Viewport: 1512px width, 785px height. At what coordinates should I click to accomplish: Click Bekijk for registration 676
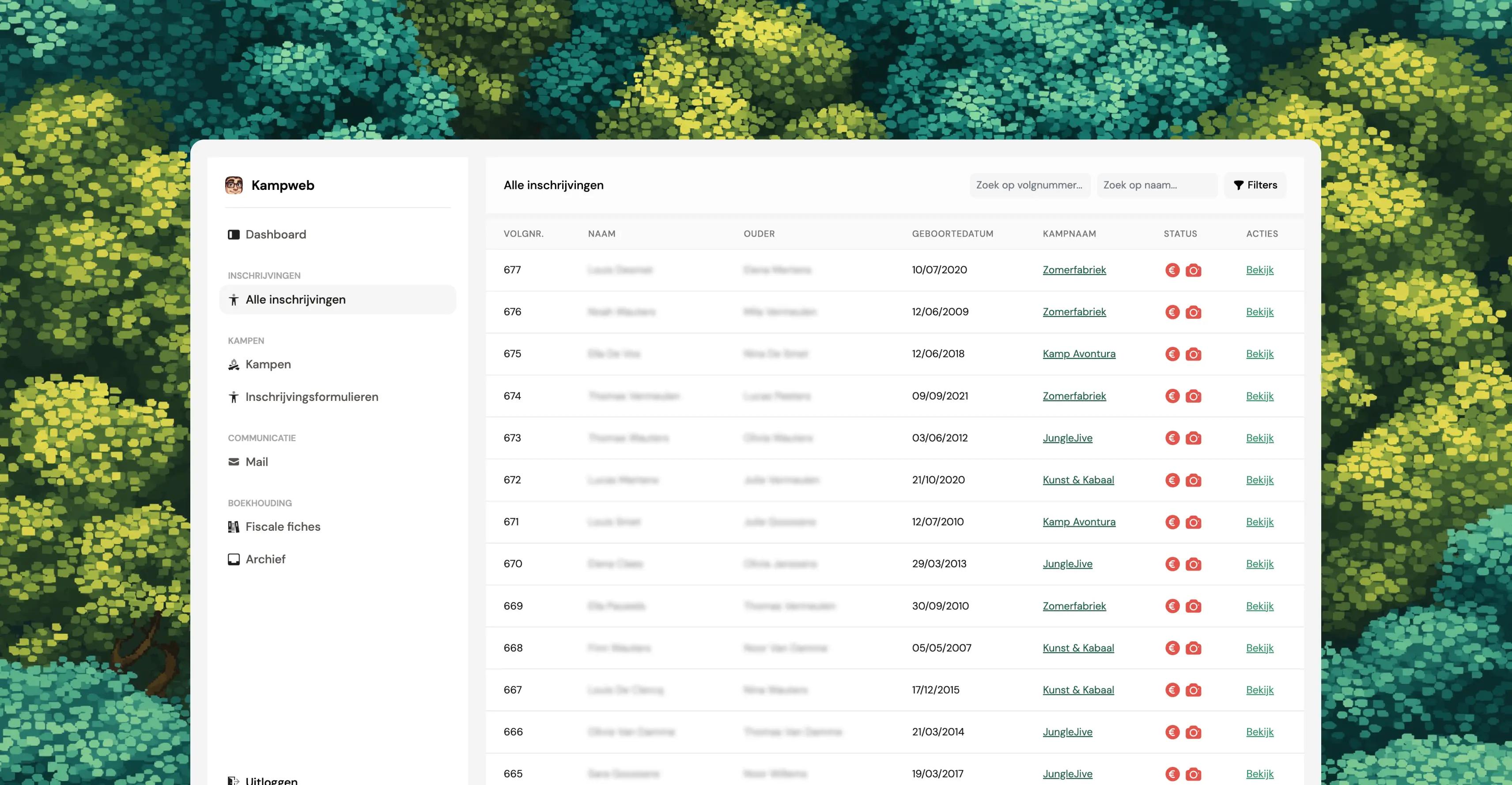[1259, 312]
